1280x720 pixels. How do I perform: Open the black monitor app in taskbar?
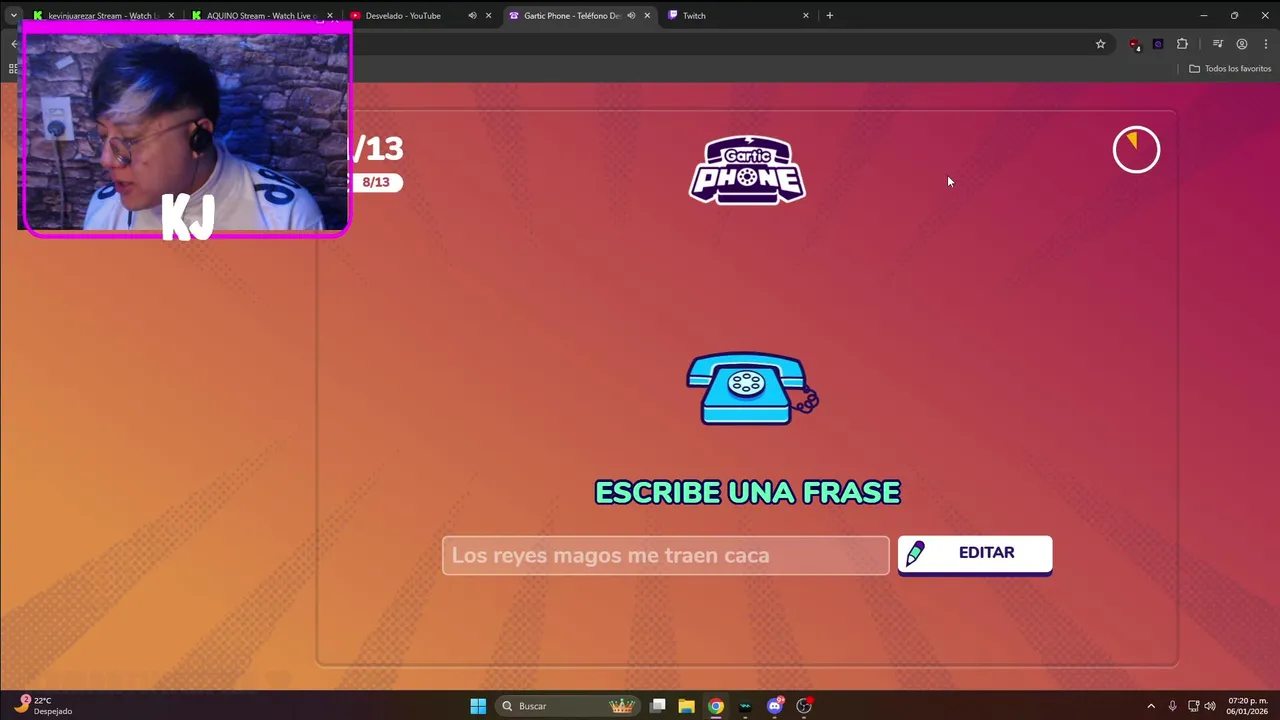coord(745,706)
